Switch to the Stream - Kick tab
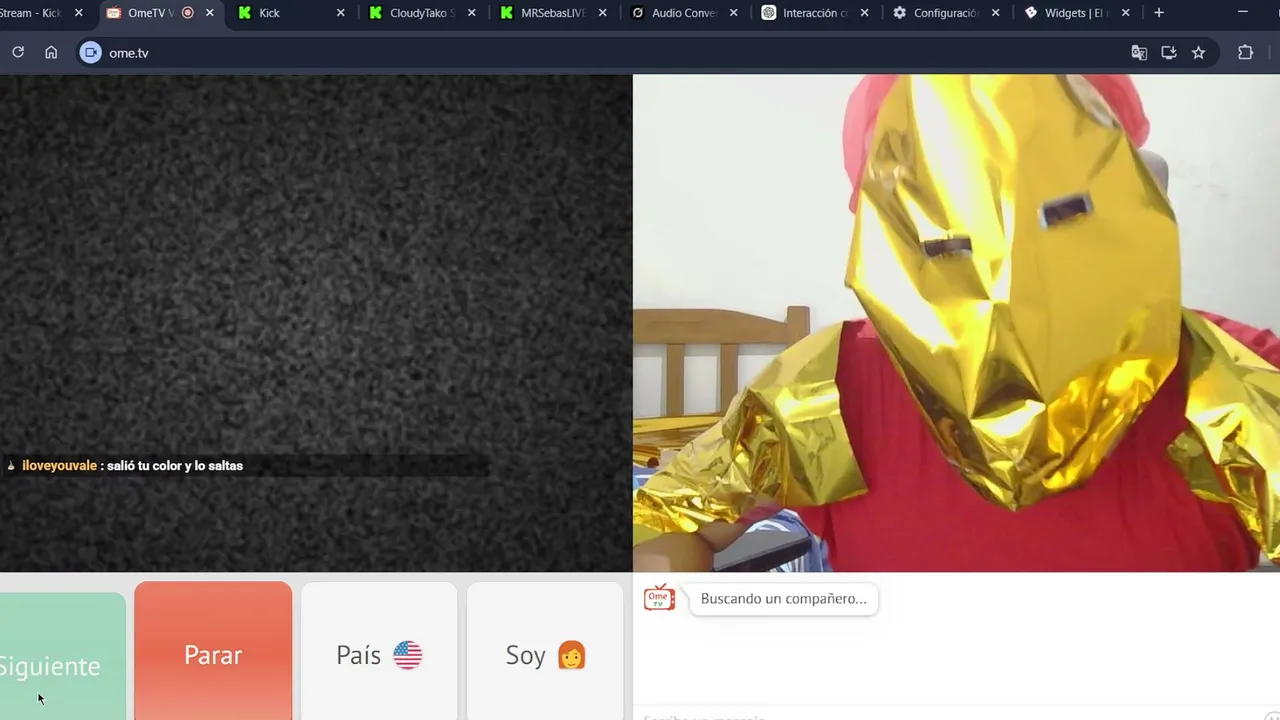Image resolution: width=1280 pixels, height=720 pixels. 40,13
